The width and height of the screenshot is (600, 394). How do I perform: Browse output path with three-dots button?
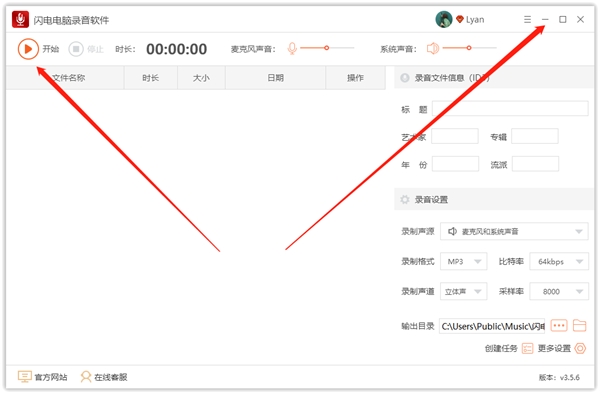tap(559, 326)
